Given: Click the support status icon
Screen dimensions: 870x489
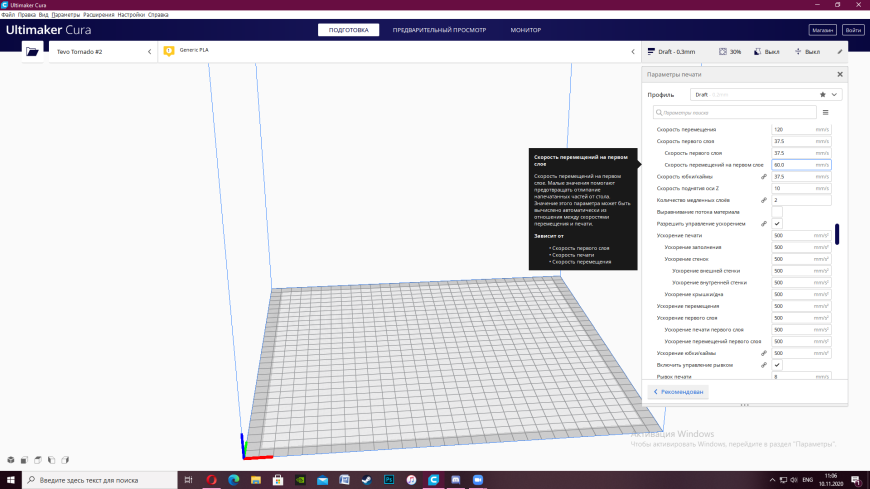Looking at the screenshot, I should click(x=757, y=51).
